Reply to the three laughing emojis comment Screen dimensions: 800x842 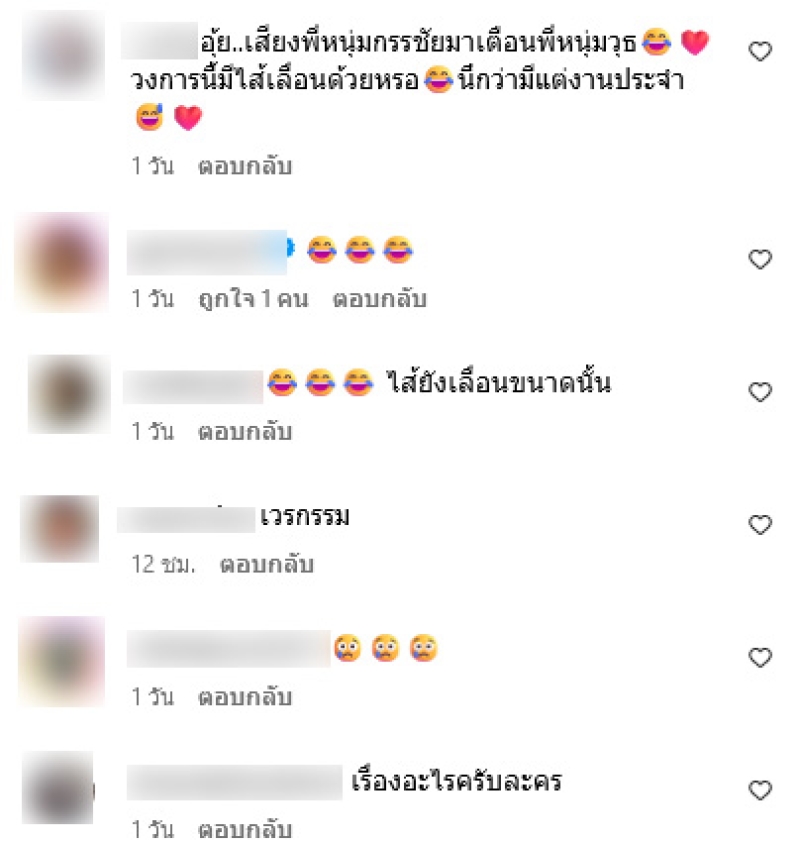[x=379, y=299]
